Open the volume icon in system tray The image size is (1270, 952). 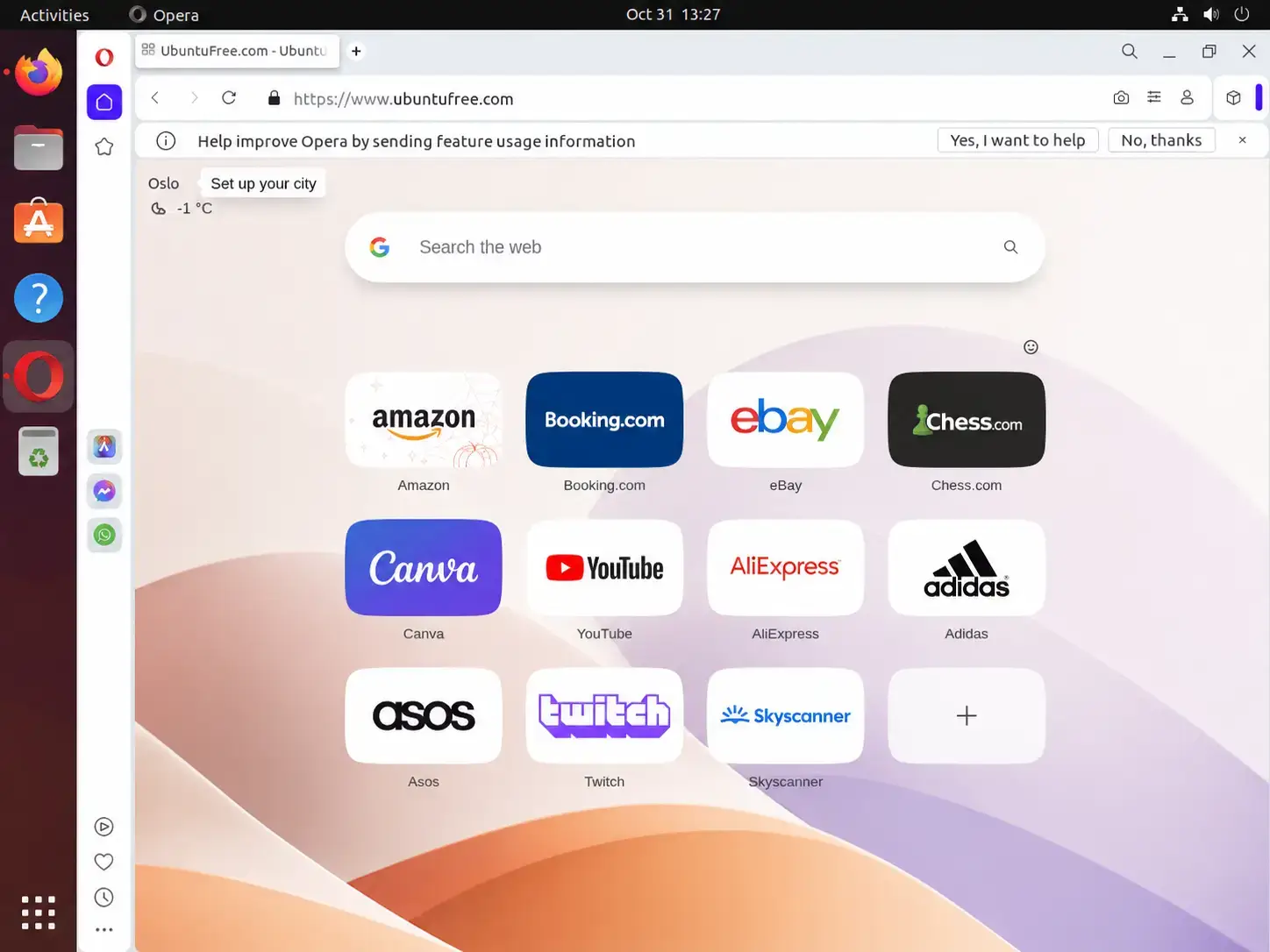point(1211,15)
